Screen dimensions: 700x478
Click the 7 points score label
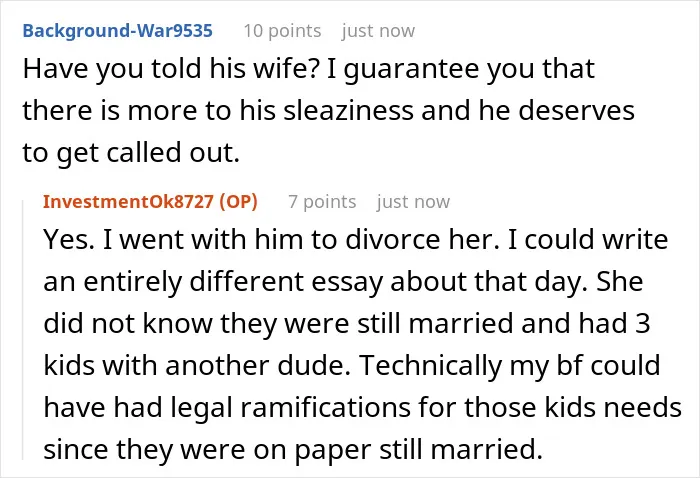(322, 202)
